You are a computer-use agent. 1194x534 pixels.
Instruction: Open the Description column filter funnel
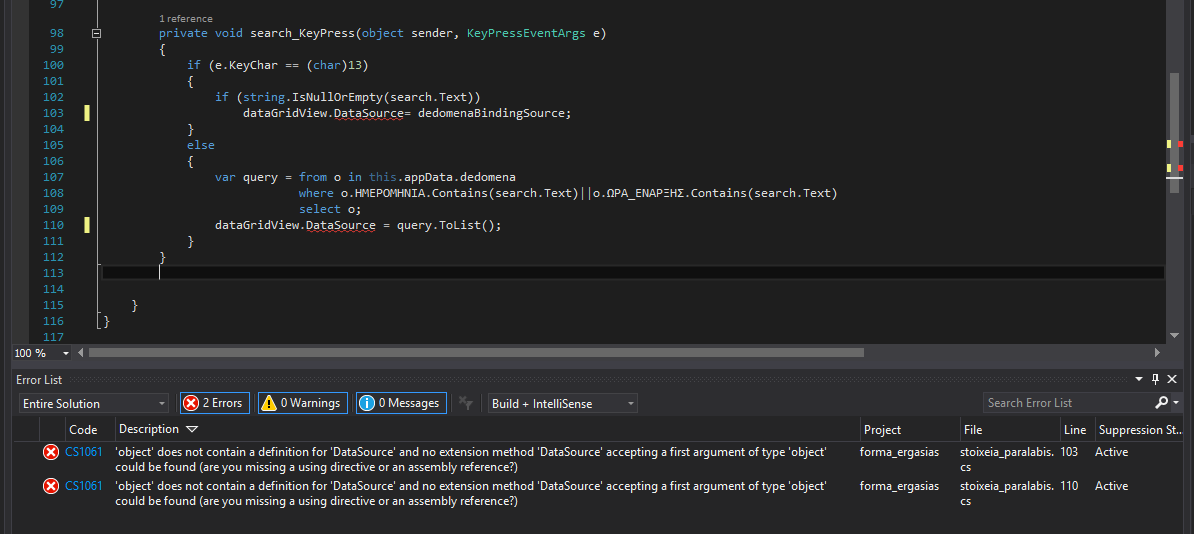click(192, 430)
